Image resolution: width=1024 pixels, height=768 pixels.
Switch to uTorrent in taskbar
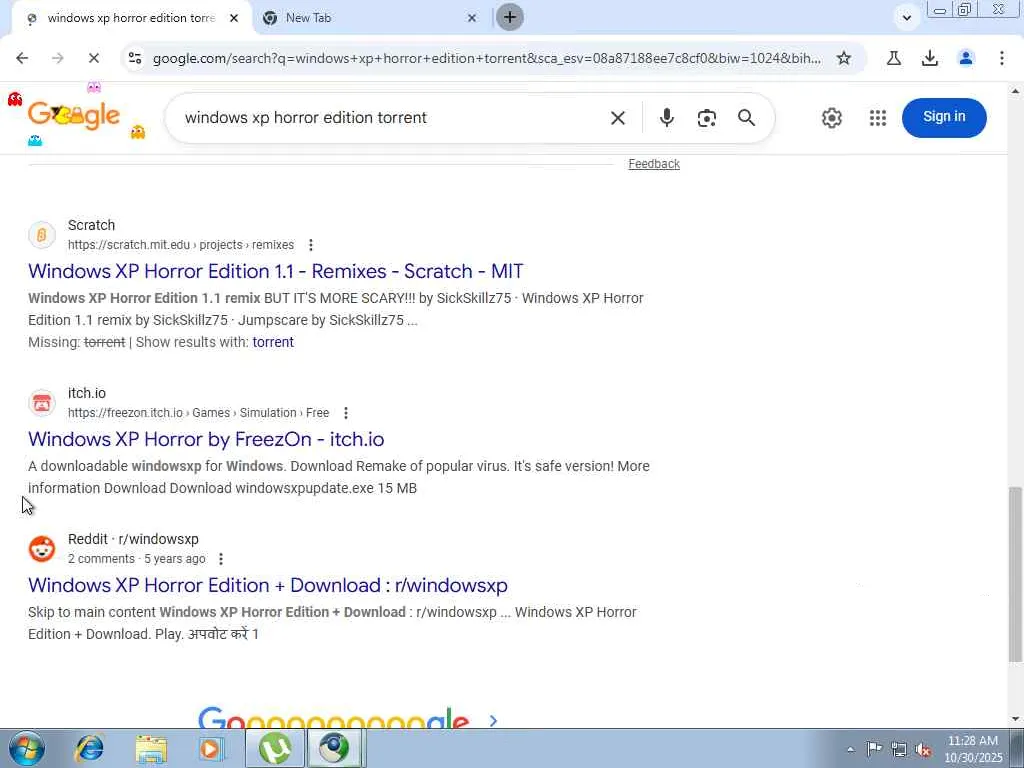[x=275, y=748]
